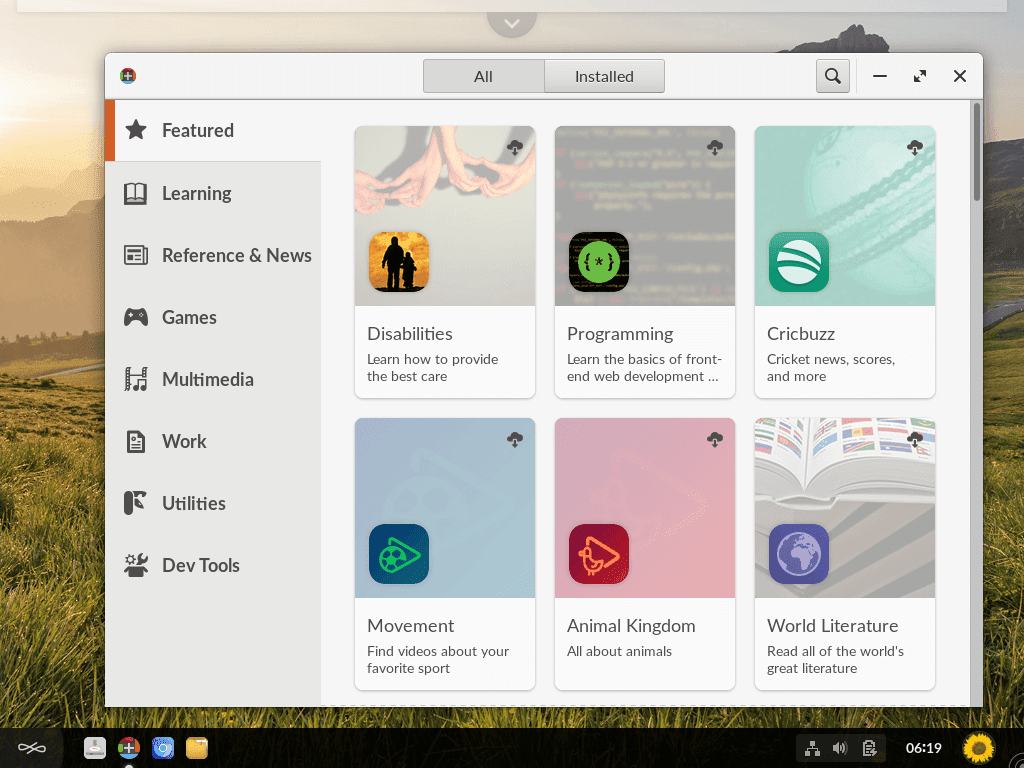This screenshot has width=1024, height=768.
Task: Open the Learning category
Action: [213, 193]
